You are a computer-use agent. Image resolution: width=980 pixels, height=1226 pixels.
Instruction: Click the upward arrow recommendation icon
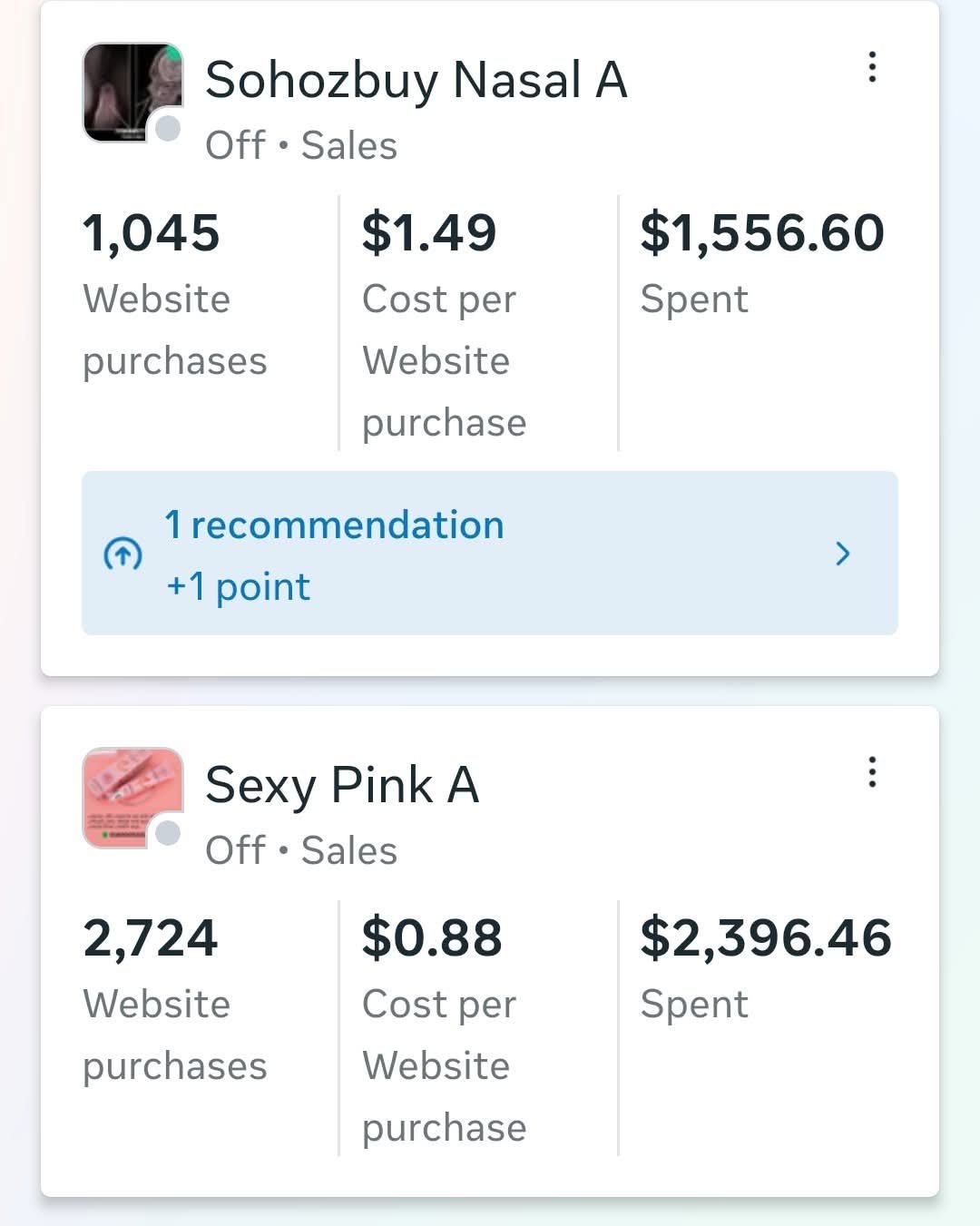pyautogui.click(x=123, y=554)
